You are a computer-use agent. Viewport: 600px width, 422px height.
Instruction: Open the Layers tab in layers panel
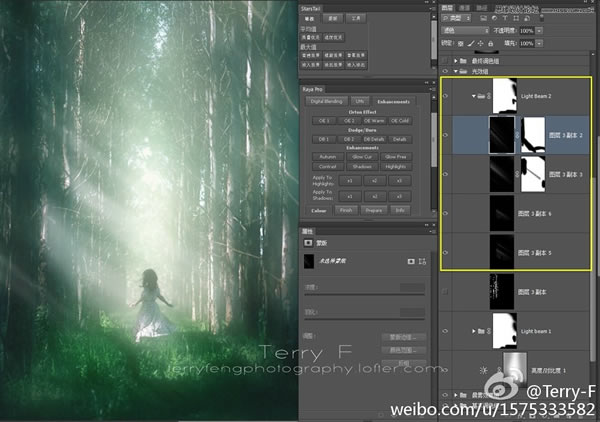pos(447,8)
